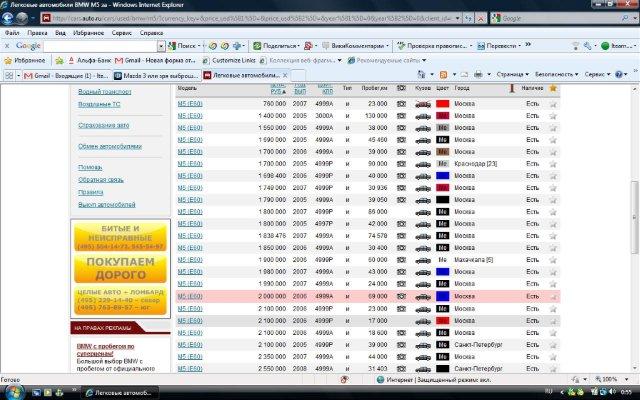Click the red color swatch in the first row
Screen dimensions: 640x400
[440, 104]
